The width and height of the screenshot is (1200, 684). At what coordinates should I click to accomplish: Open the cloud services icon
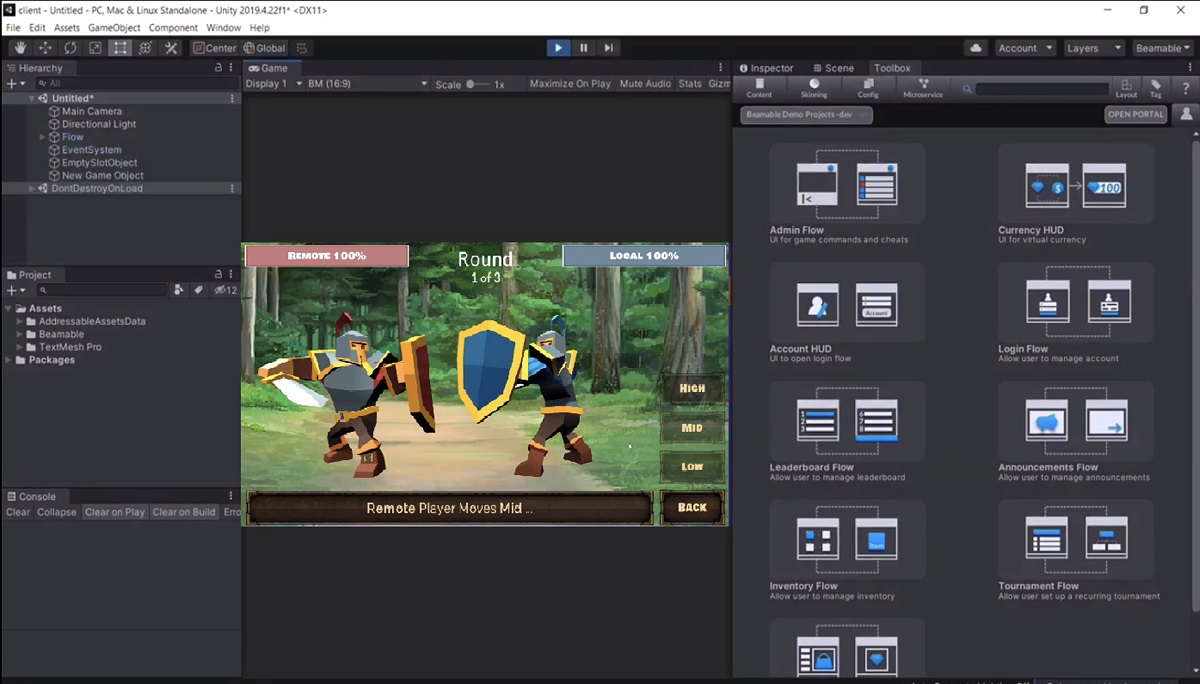pos(976,48)
